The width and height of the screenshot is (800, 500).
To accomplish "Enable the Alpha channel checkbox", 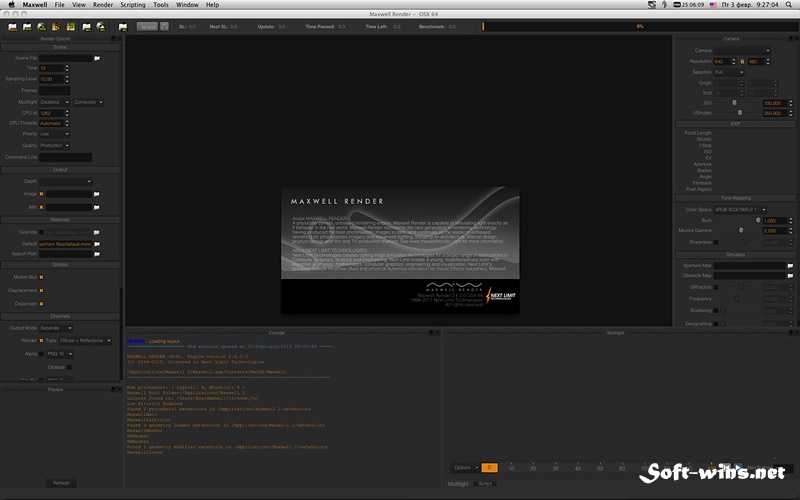I will (41, 354).
